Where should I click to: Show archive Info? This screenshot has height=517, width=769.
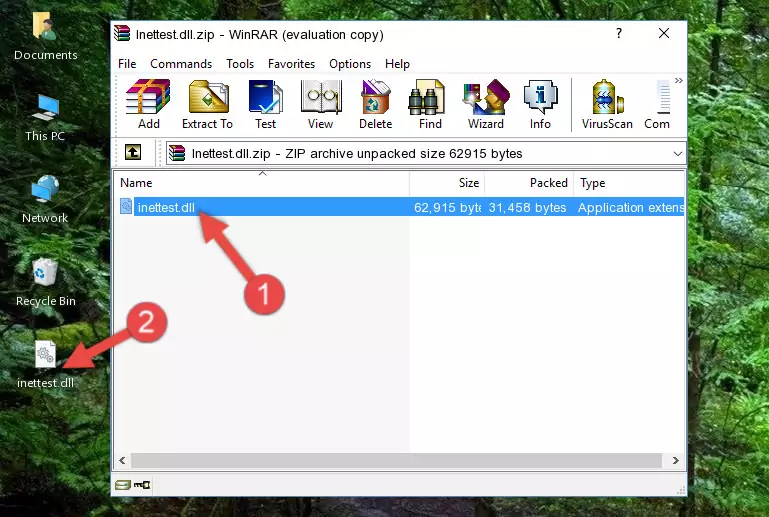point(540,104)
